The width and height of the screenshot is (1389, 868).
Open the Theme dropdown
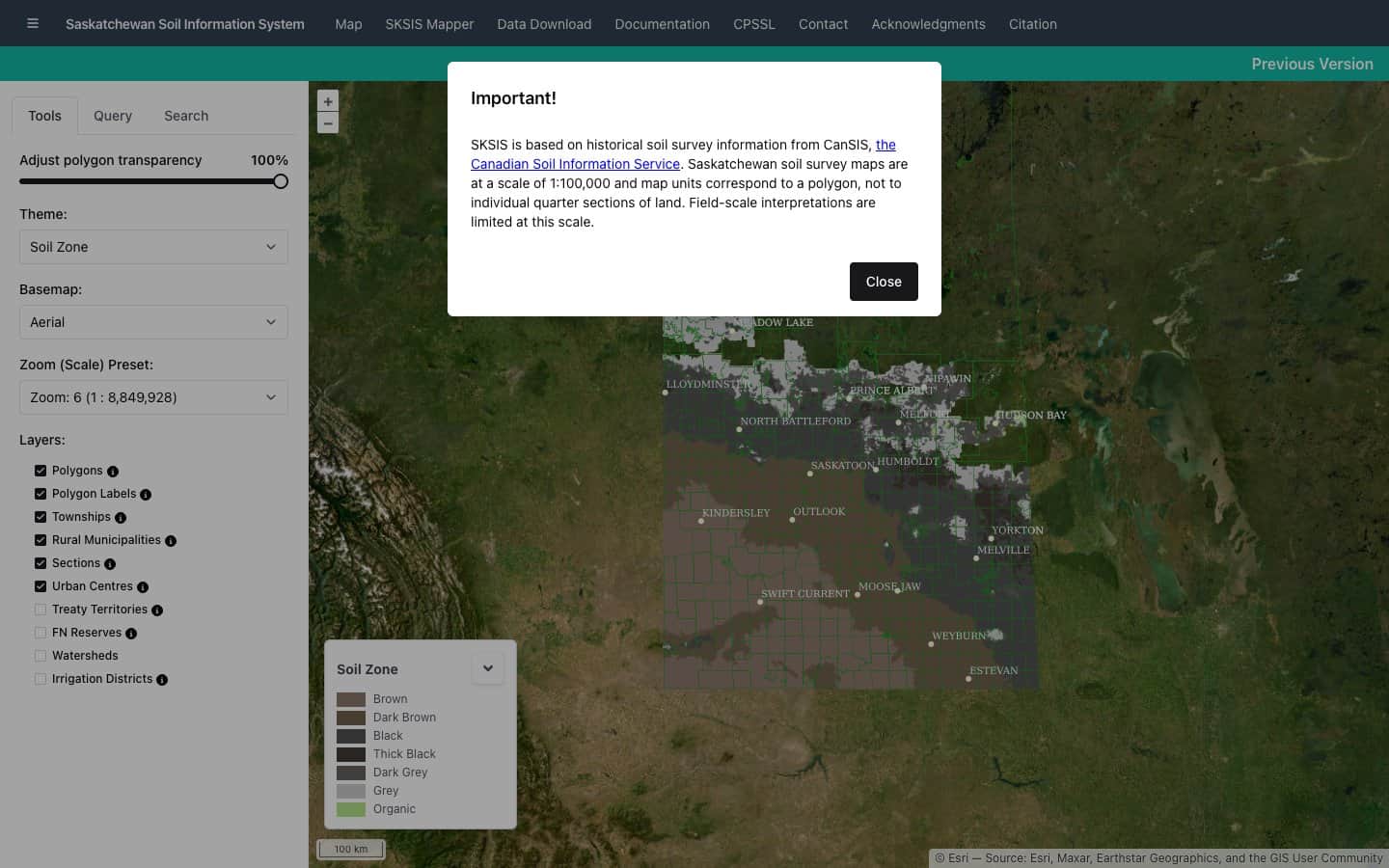pyautogui.click(x=153, y=247)
